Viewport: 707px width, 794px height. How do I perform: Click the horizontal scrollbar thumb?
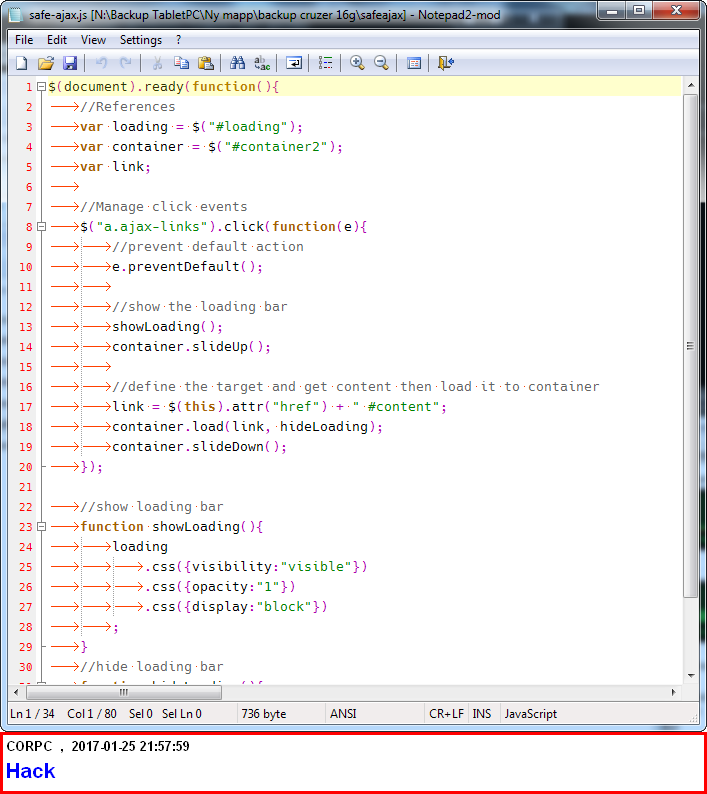point(124,692)
